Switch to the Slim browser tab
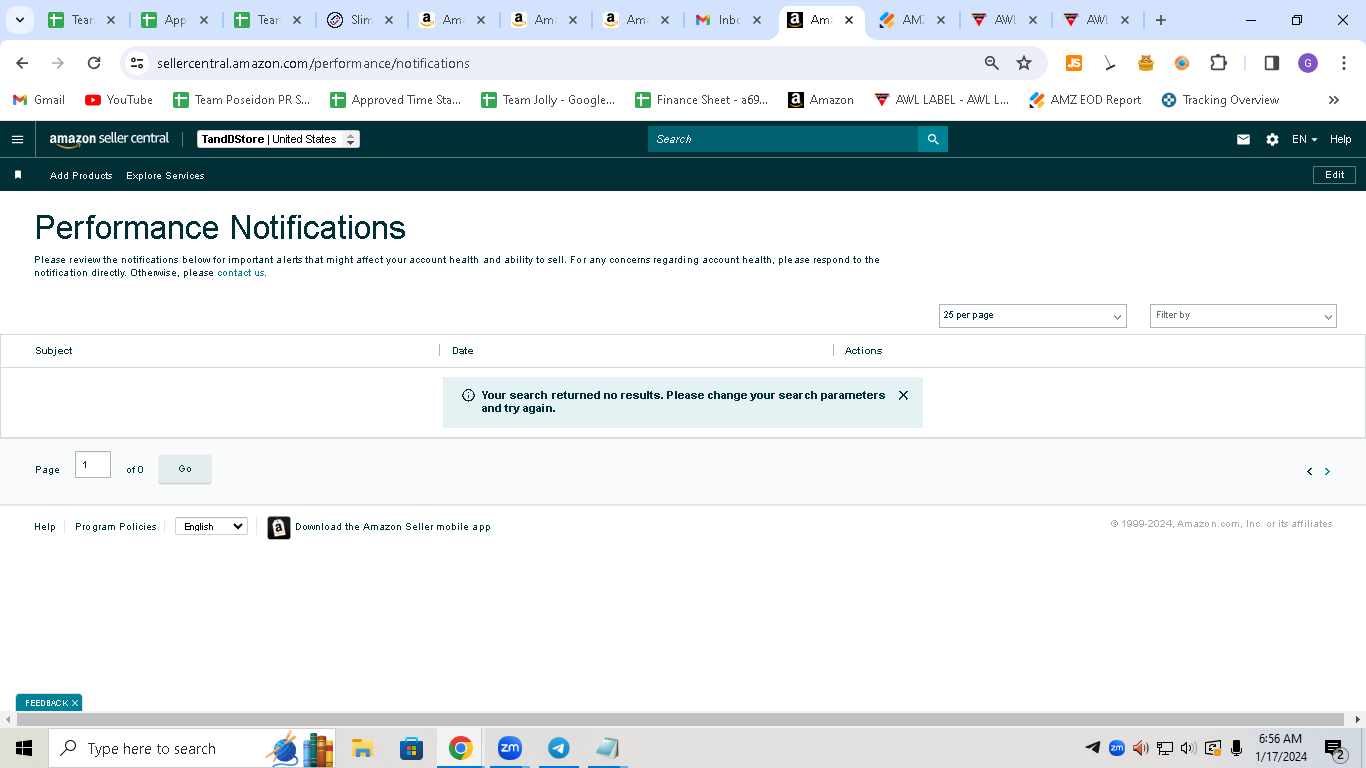 click(361, 20)
